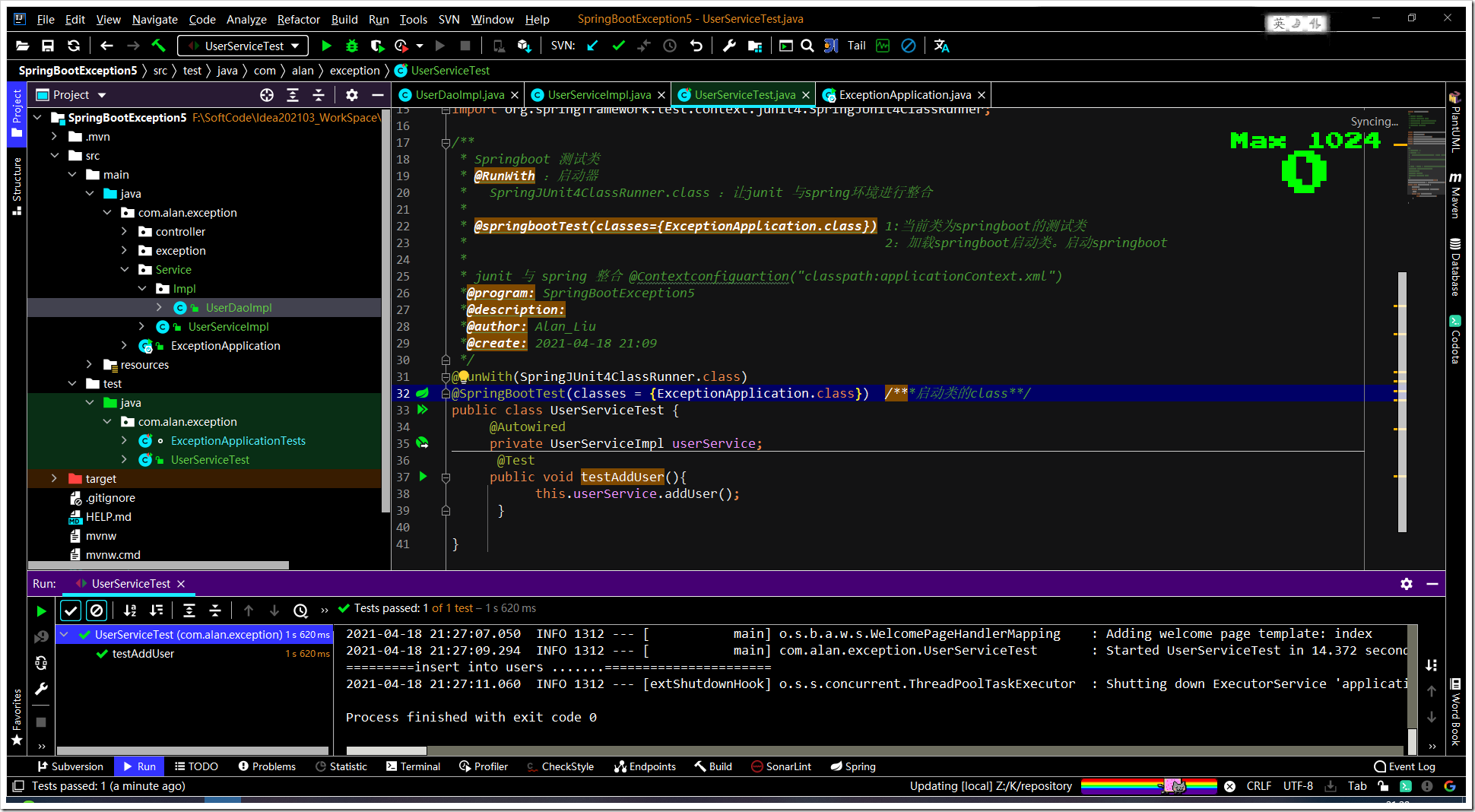Open the SonarLint tool window button

(781, 766)
